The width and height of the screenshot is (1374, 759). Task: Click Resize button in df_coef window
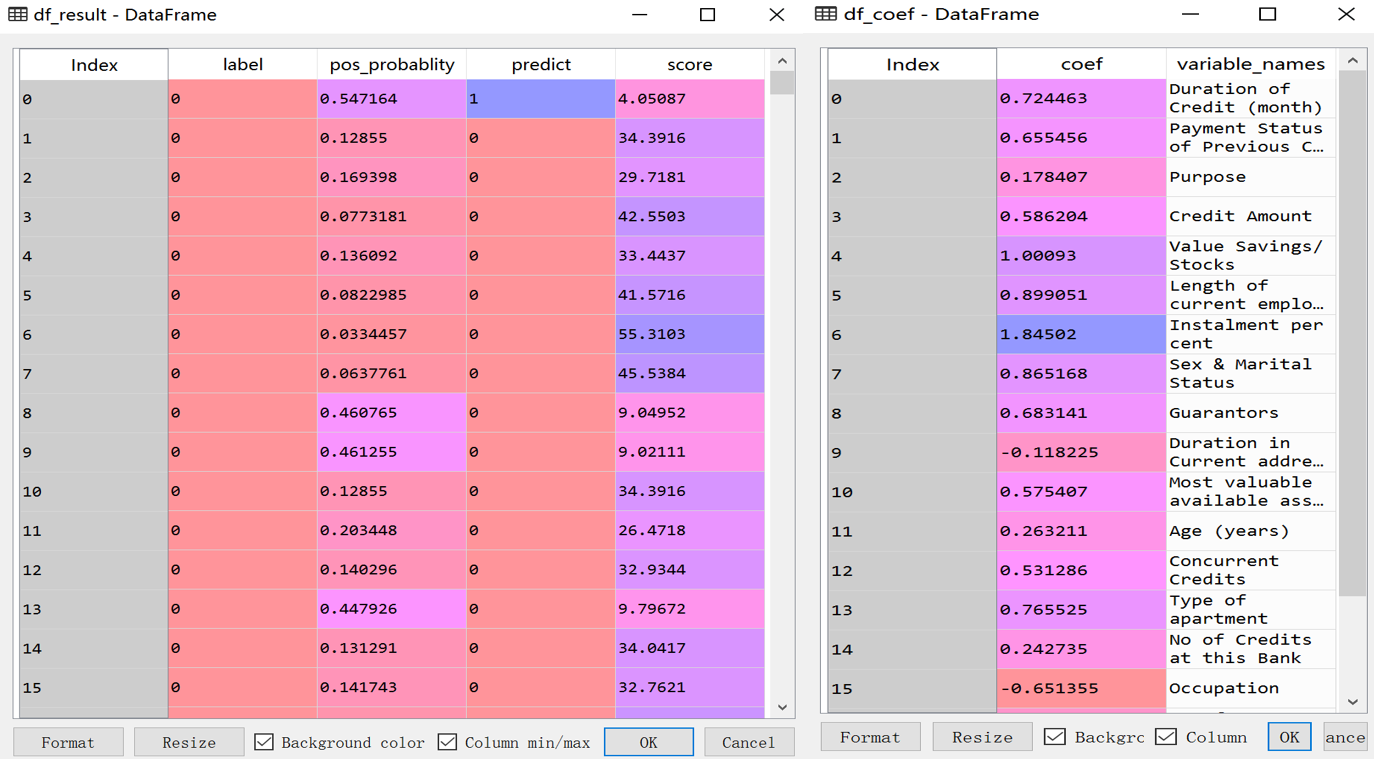(x=982, y=737)
